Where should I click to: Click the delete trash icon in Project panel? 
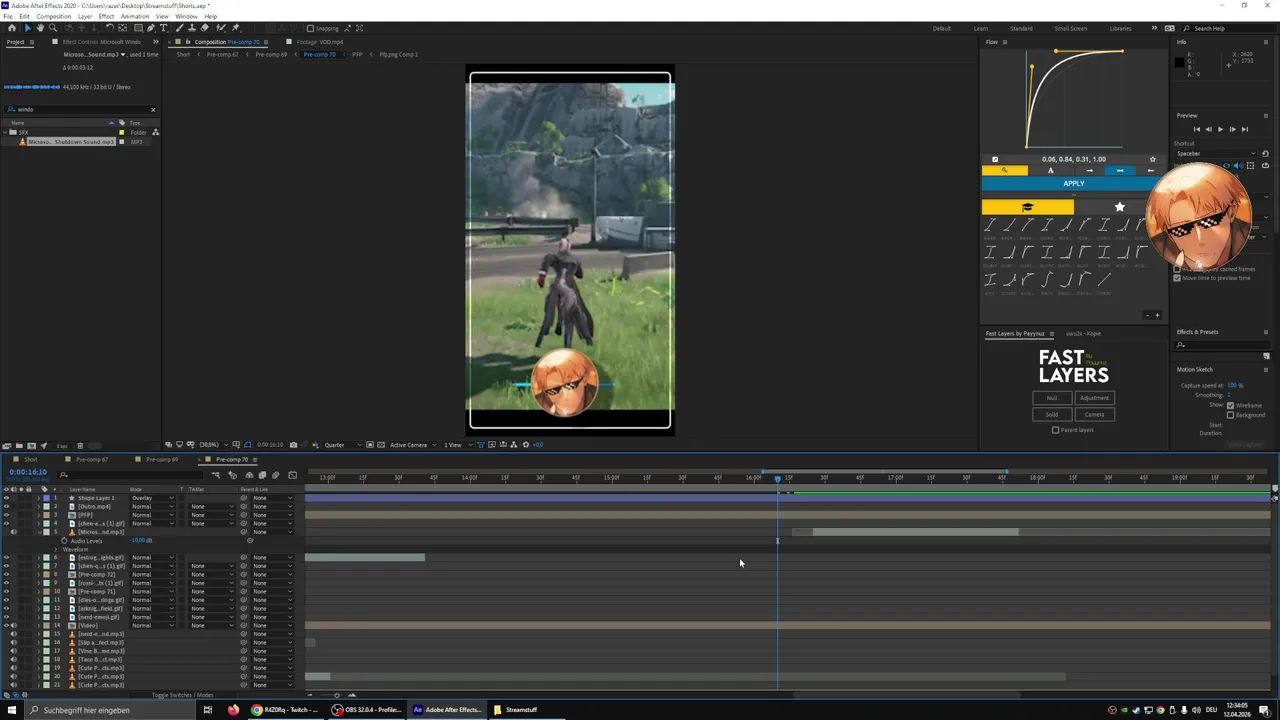(x=80, y=445)
